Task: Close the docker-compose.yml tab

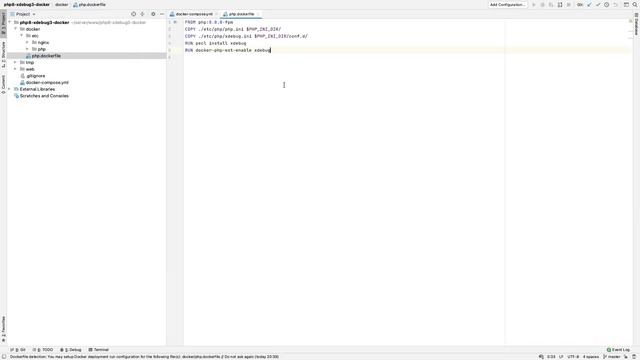Action: tap(216, 14)
